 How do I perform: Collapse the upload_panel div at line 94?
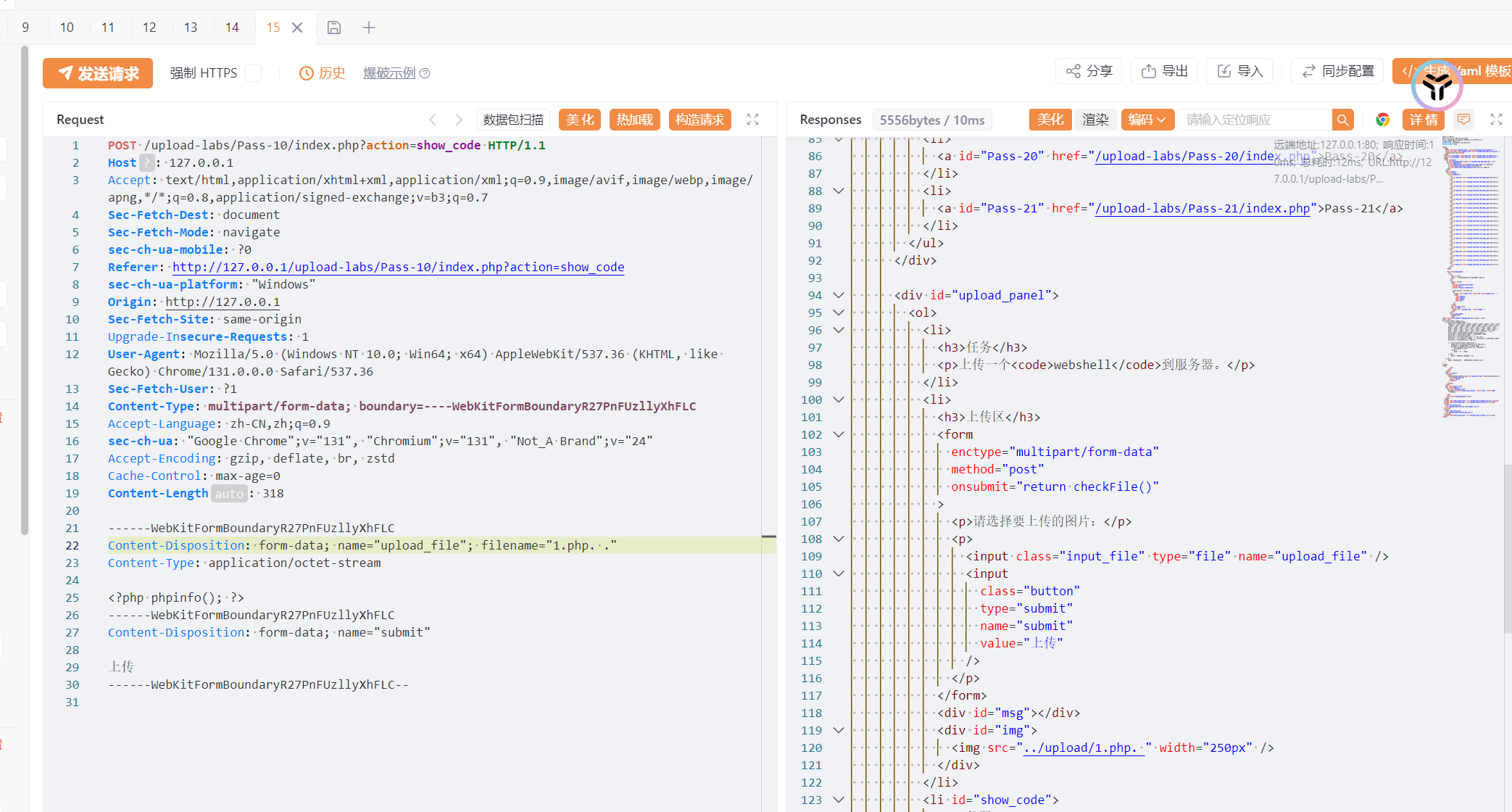click(x=839, y=295)
